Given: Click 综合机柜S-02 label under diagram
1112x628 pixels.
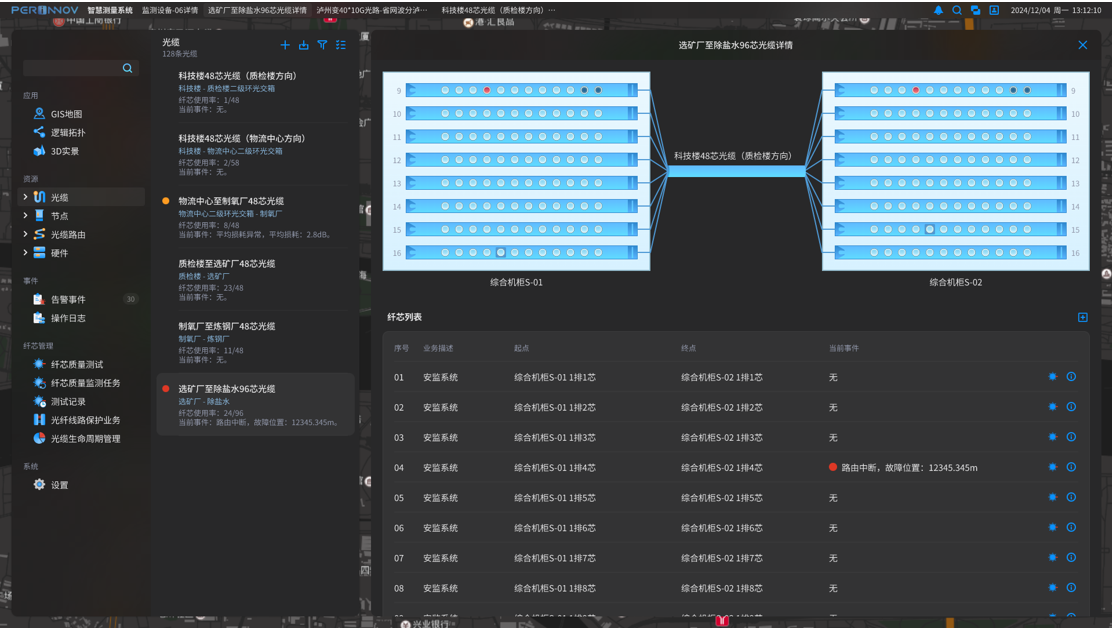Looking at the screenshot, I should (955, 282).
